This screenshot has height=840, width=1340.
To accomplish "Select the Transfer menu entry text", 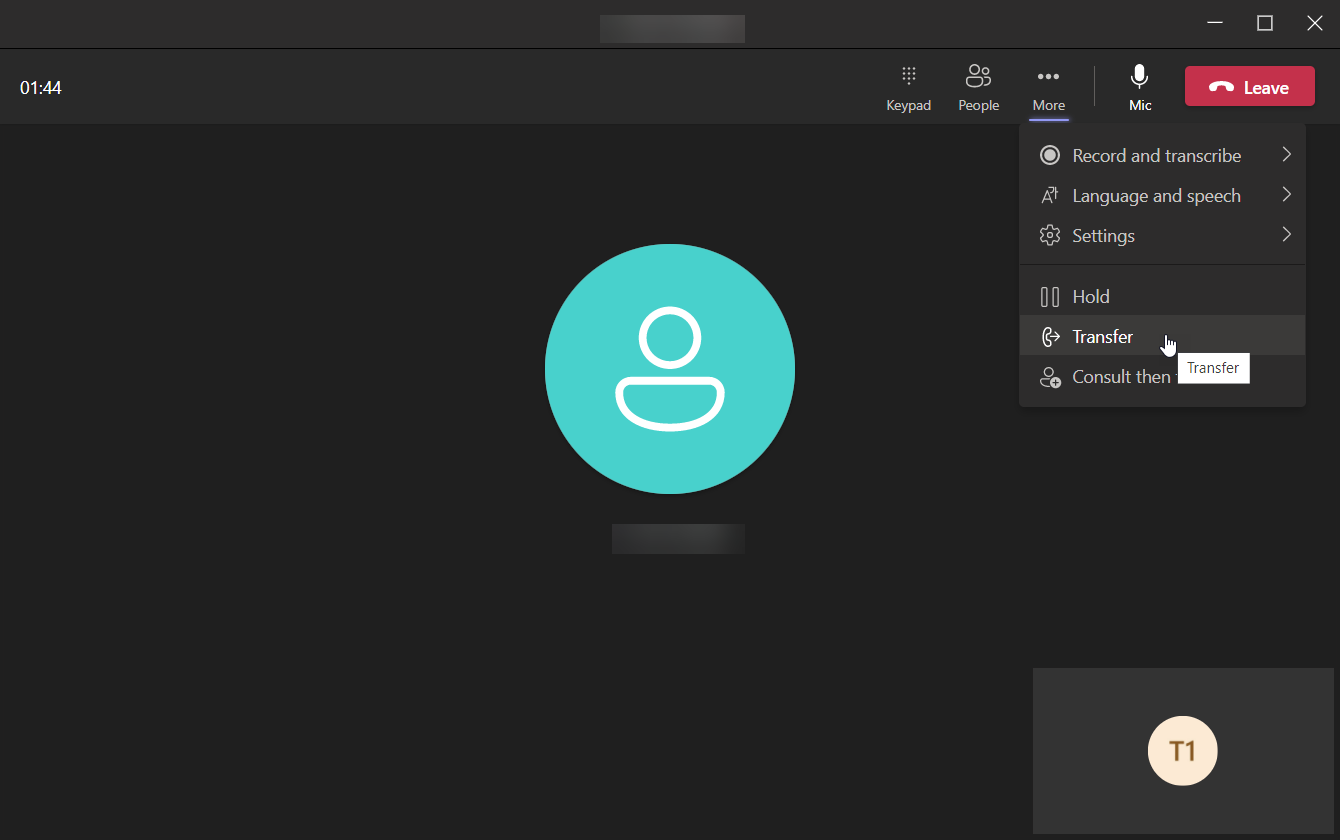I will coord(1102,337).
